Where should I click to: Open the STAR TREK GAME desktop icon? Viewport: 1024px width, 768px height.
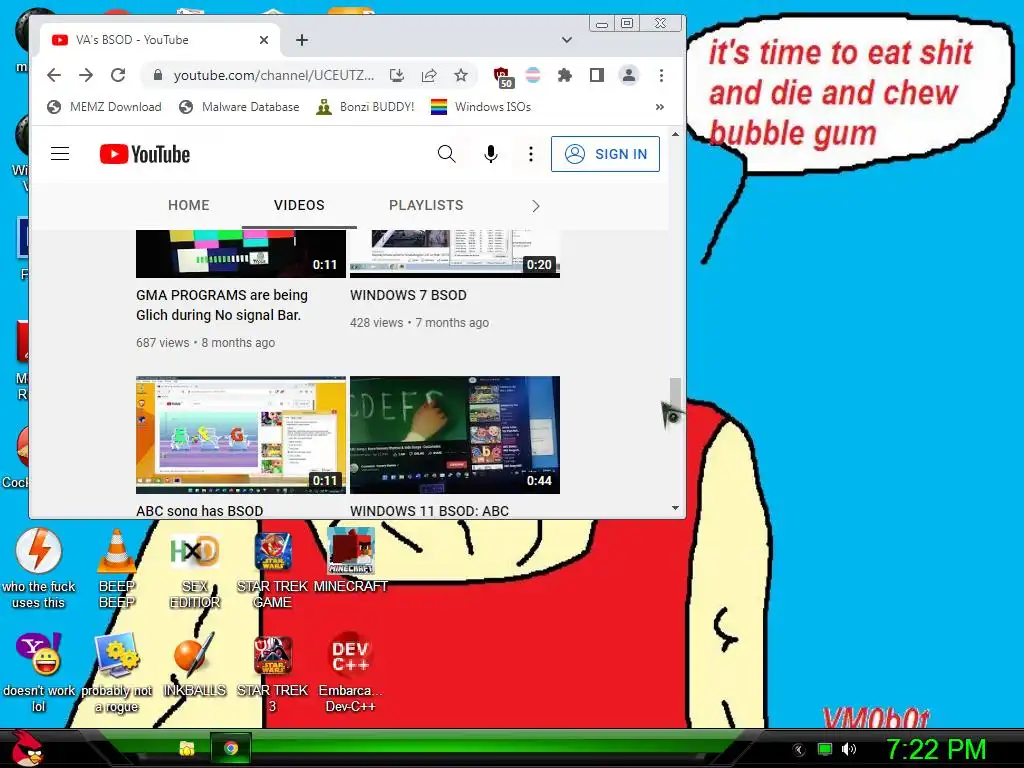(x=272, y=568)
